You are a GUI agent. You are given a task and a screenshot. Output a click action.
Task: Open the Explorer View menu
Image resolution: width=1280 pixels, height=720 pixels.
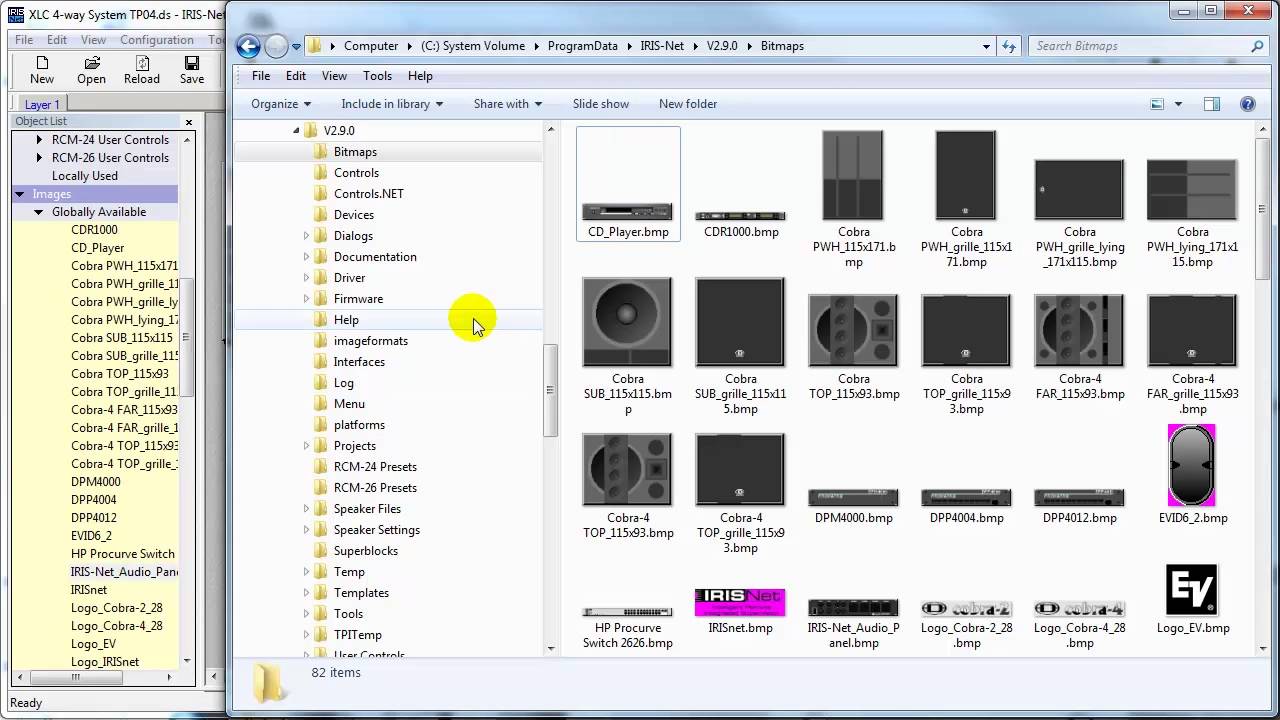point(334,76)
